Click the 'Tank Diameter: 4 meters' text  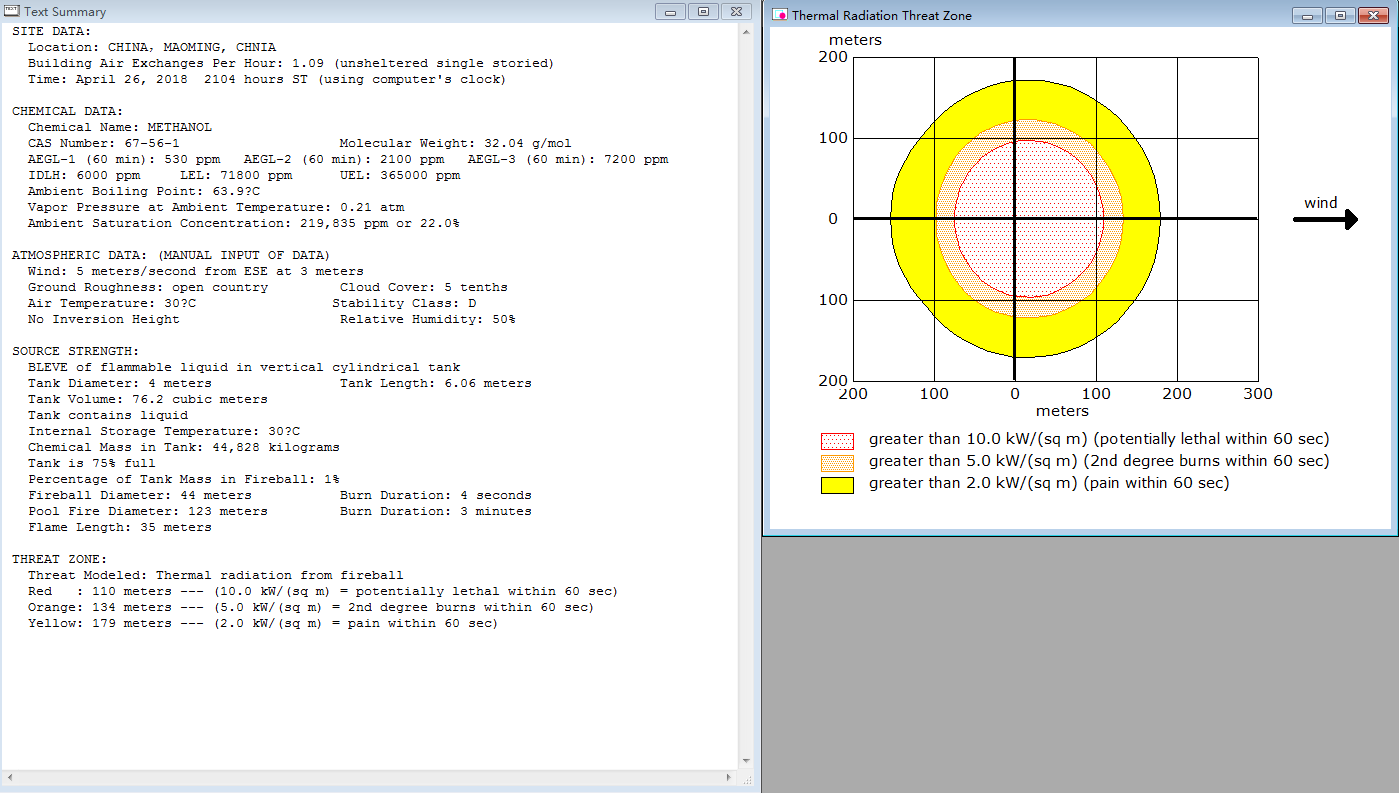[120, 383]
